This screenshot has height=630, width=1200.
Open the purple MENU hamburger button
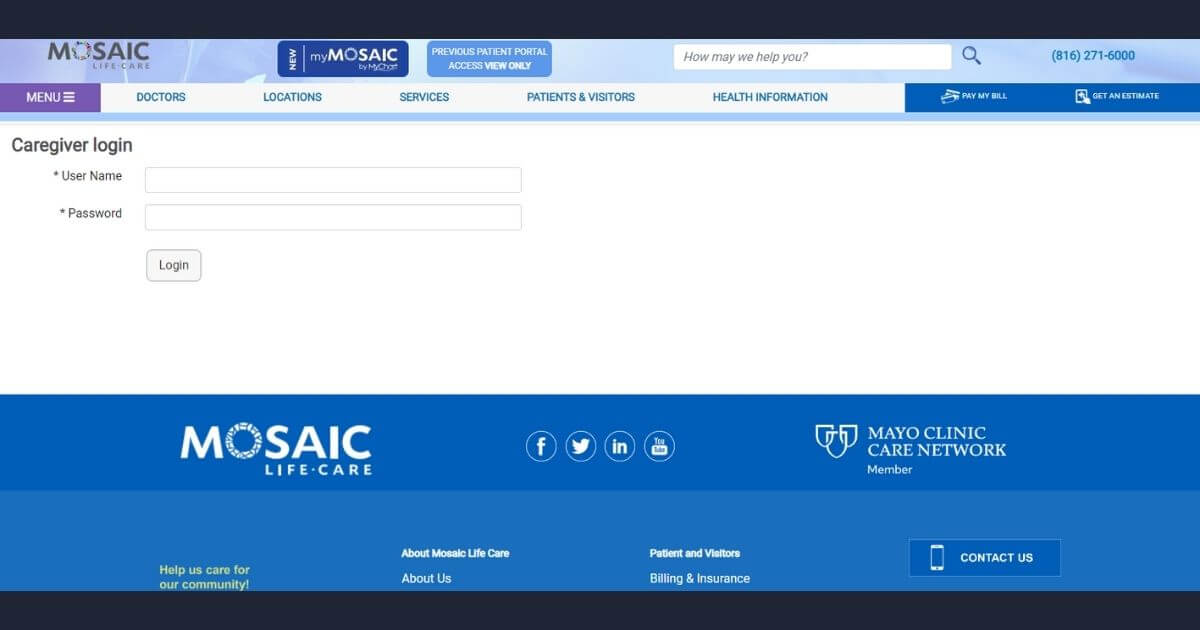click(50, 97)
